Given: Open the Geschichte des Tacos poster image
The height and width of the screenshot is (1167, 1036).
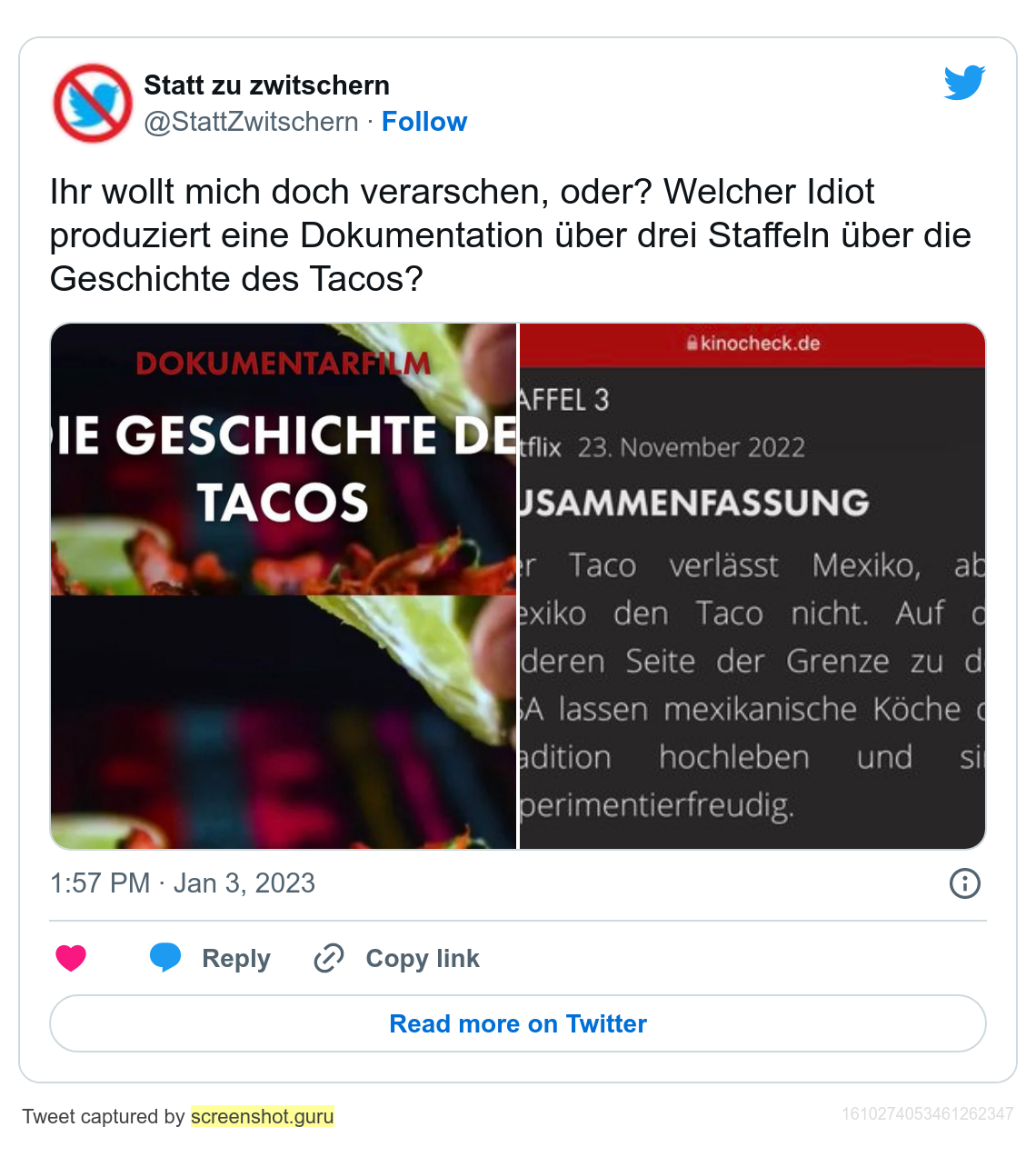Looking at the screenshot, I should pos(284,459).
